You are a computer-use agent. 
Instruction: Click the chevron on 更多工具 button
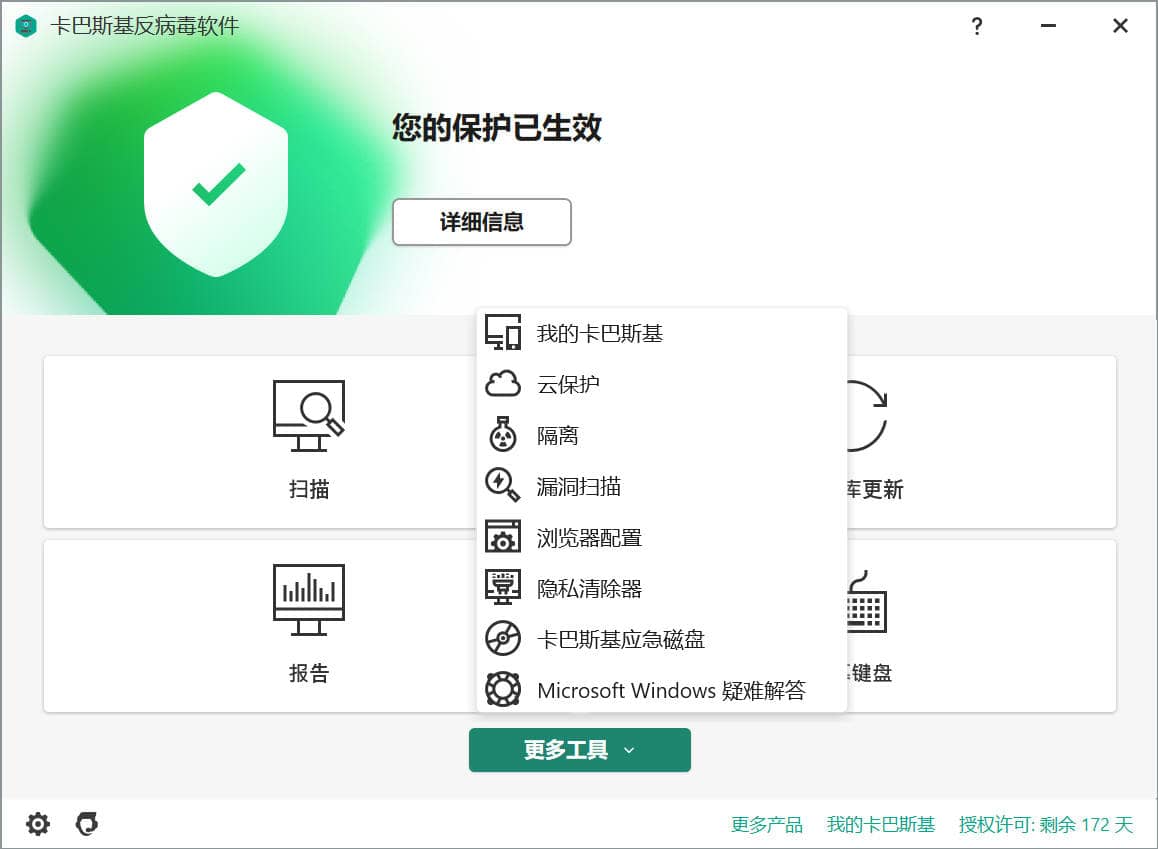coord(629,751)
